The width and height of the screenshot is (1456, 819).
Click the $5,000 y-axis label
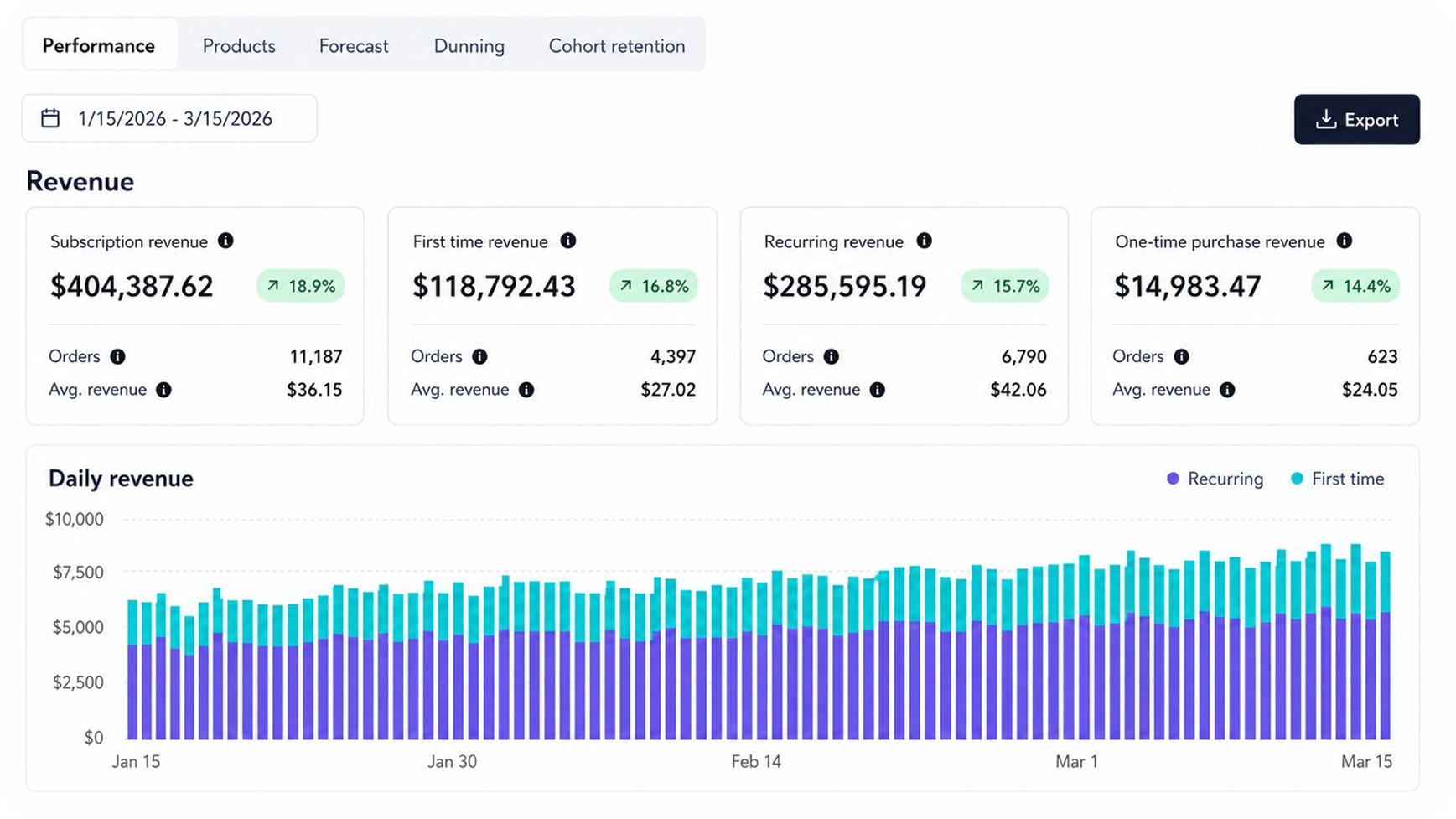click(x=78, y=627)
